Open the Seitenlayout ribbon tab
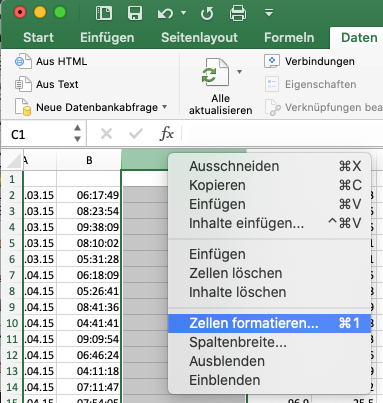Screen dimensions: 383x403 tap(199, 38)
